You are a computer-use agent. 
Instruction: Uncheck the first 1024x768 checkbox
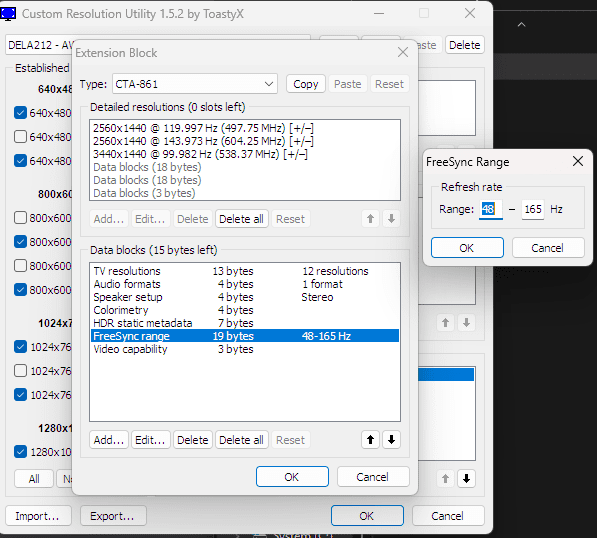point(20,347)
